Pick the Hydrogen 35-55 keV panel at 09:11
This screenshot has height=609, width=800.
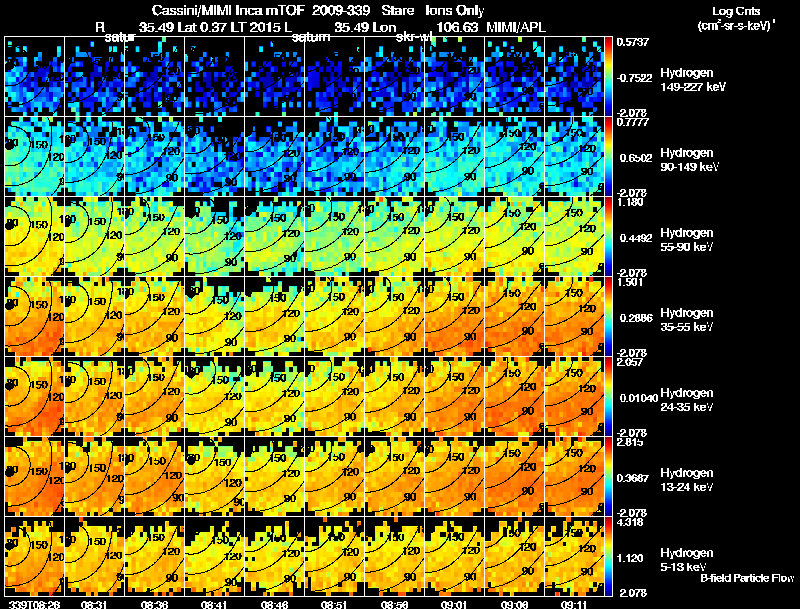pos(574,316)
